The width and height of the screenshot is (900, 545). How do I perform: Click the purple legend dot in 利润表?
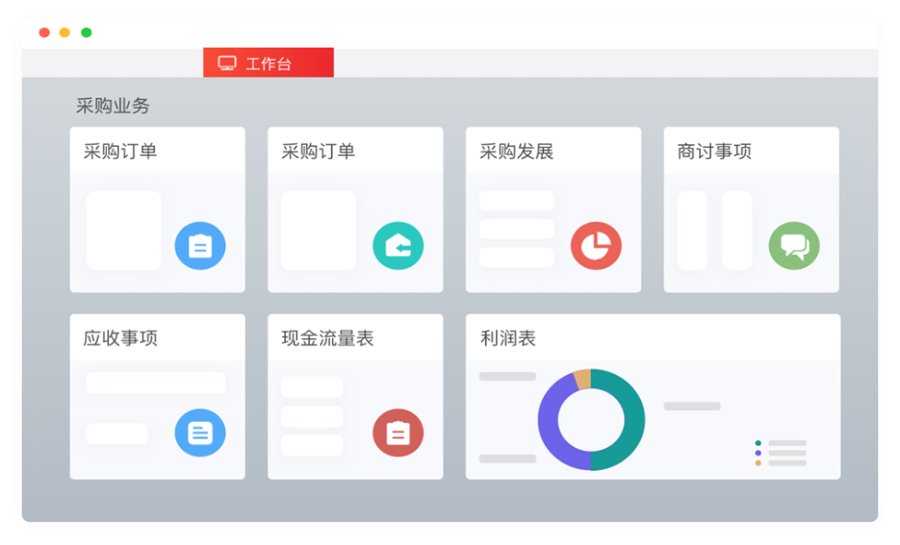[x=758, y=453]
